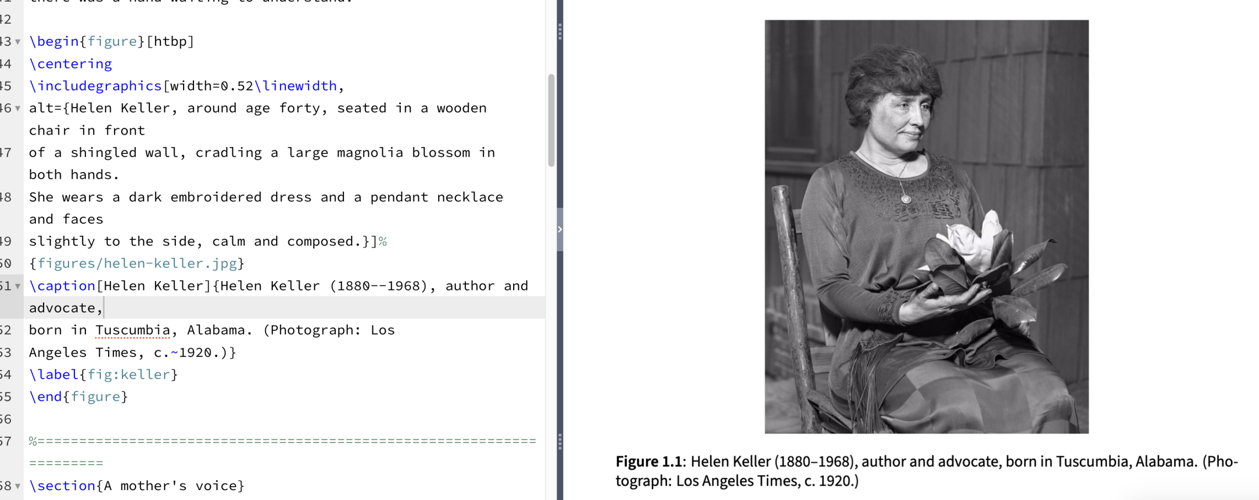Place cursor on \label{fig:keller} line
Viewport: 1259px width, 500px height.
[x=103, y=375]
